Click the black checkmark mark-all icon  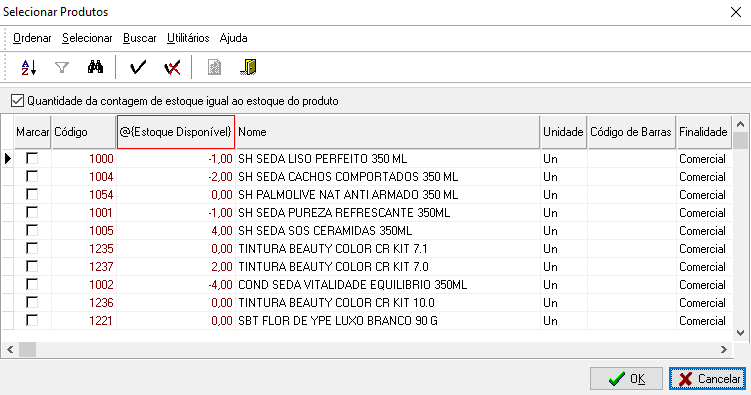click(138, 67)
